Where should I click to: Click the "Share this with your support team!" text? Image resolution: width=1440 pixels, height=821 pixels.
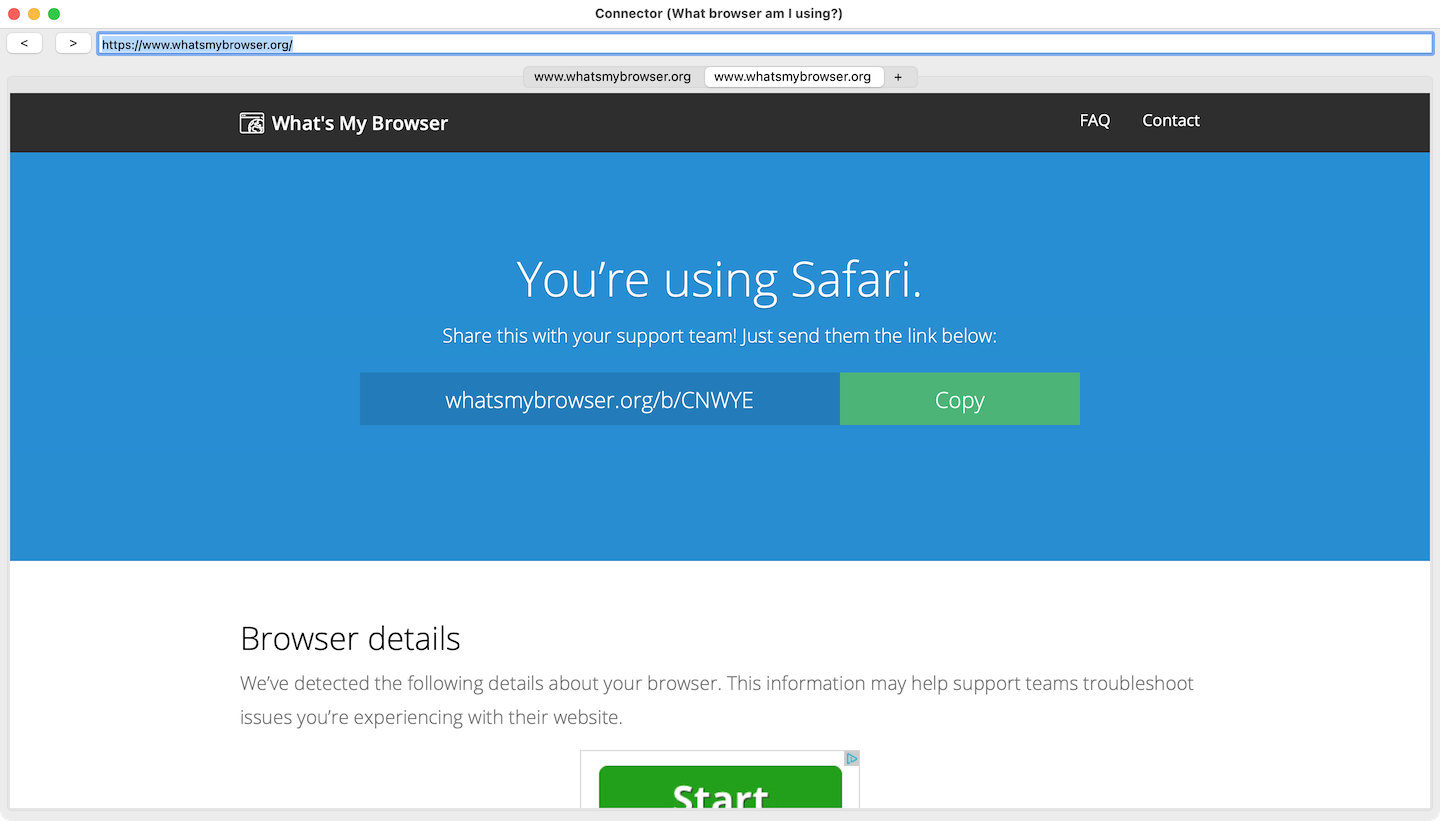[590, 336]
